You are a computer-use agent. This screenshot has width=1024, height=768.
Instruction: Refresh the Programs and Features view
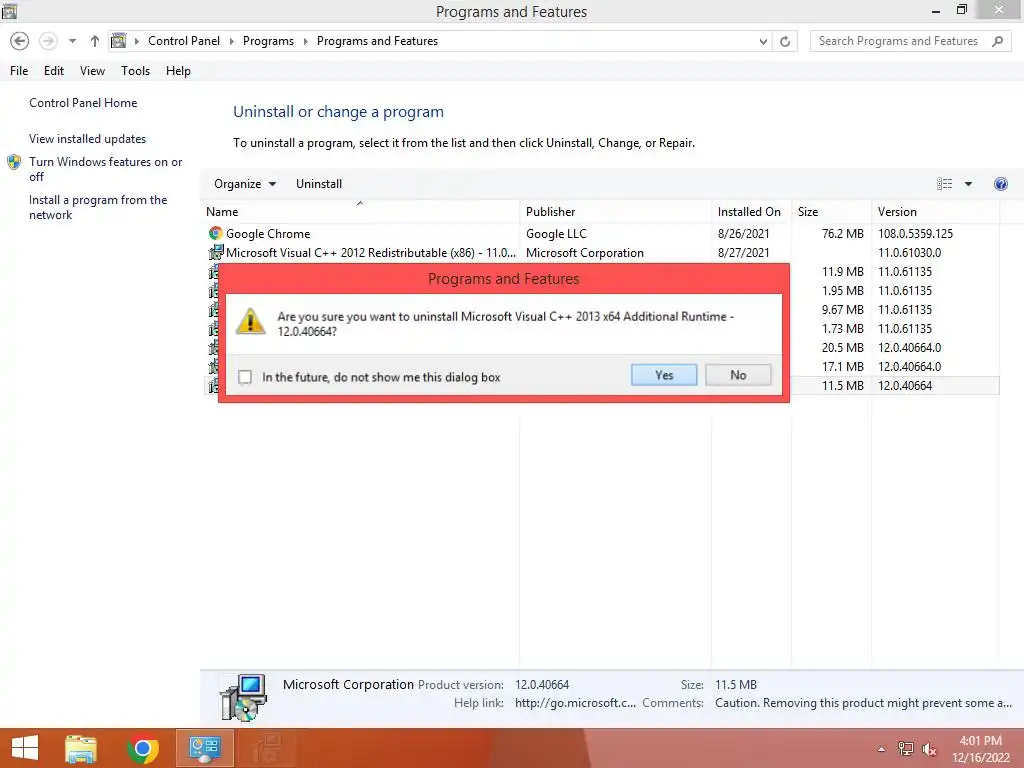pos(785,41)
